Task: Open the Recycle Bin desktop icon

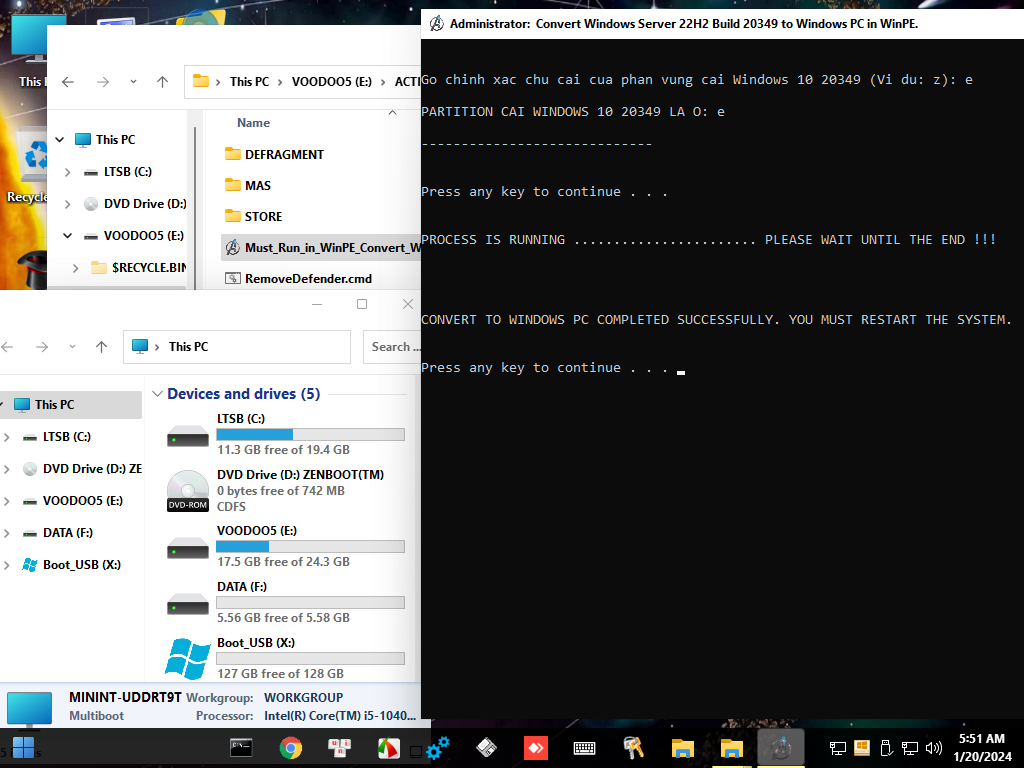Action: click(x=27, y=167)
